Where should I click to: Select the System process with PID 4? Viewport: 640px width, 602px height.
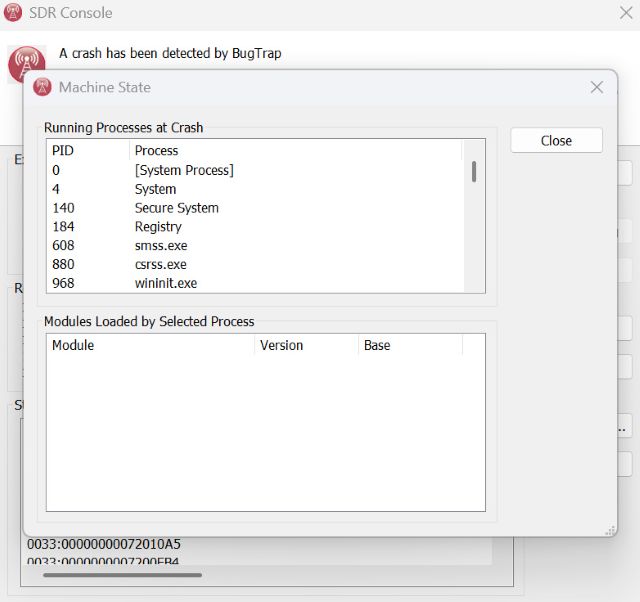(256, 189)
